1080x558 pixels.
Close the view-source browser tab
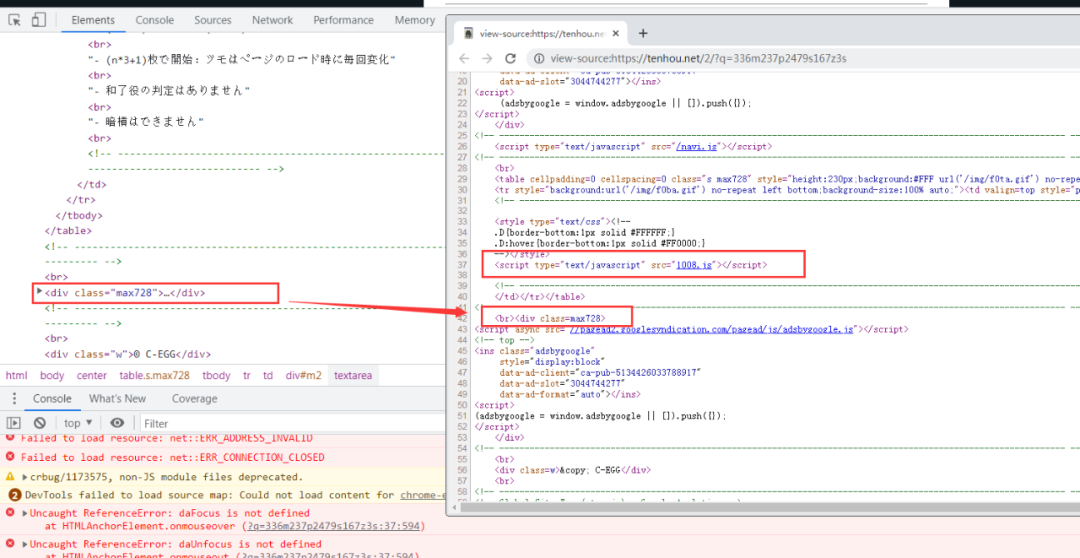(x=616, y=33)
